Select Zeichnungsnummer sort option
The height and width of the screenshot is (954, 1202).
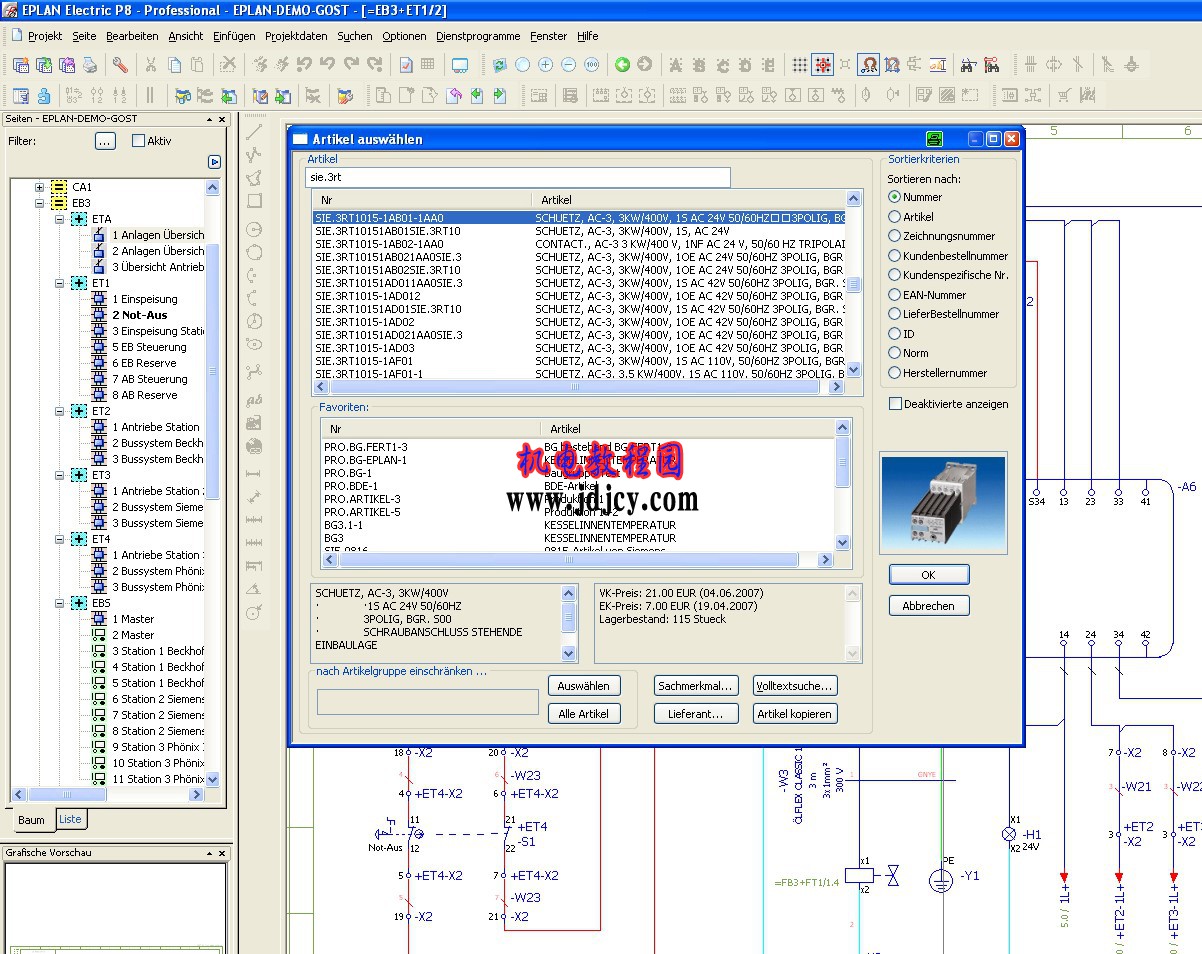tap(895, 236)
